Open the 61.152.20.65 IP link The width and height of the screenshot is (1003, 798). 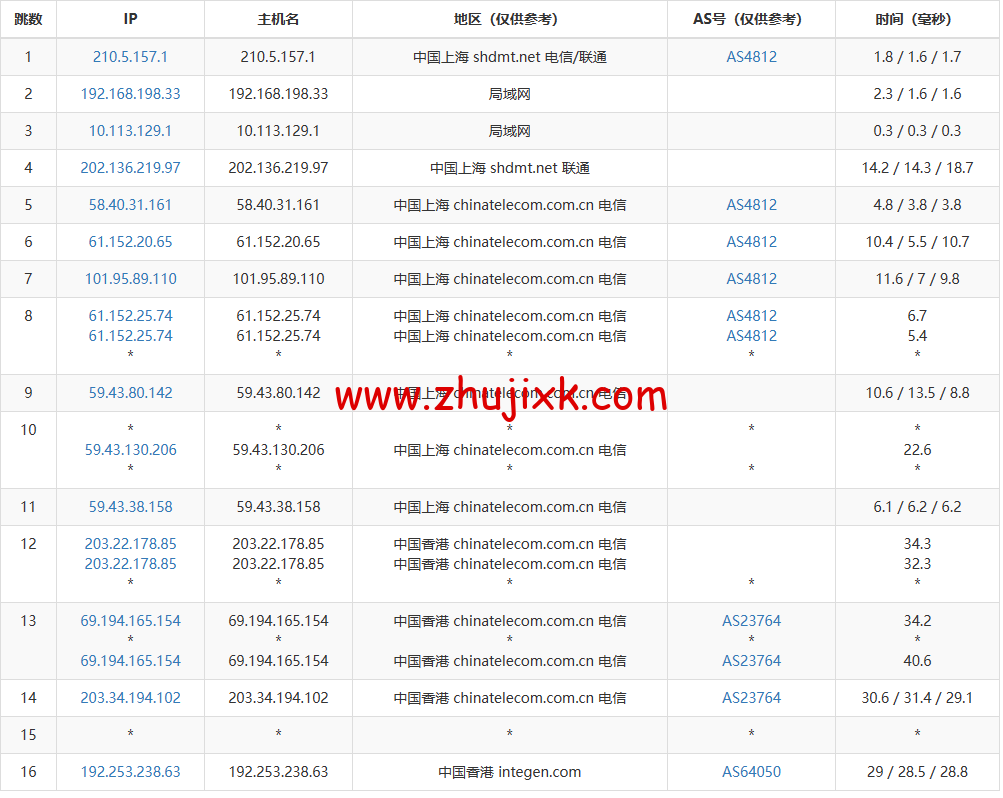(129, 242)
